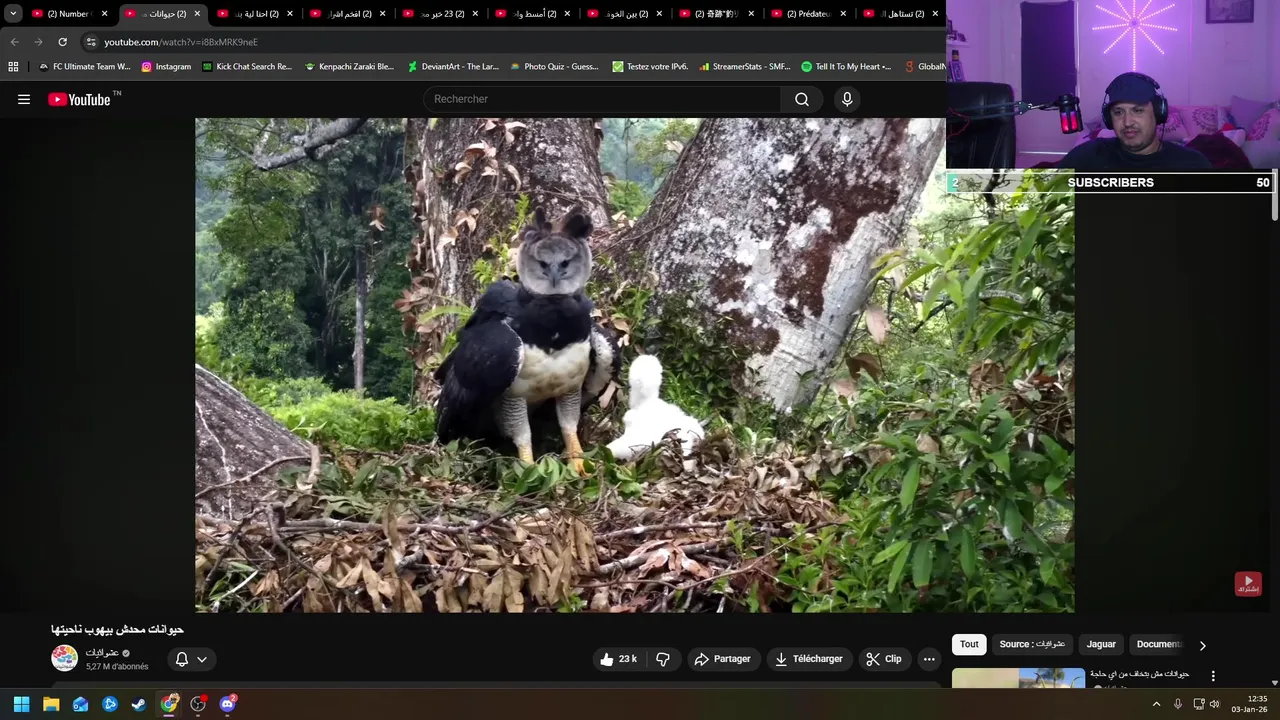Image resolution: width=1280 pixels, height=720 pixels.
Task: Select the Source channel filter chip
Action: click(x=1033, y=645)
